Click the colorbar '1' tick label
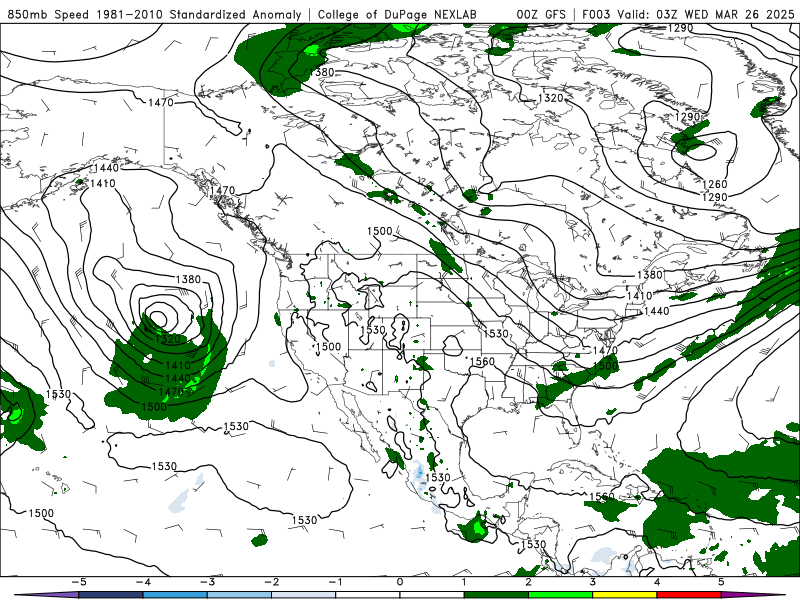This screenshot has height=600, width=800. click(x=464, y=582)
